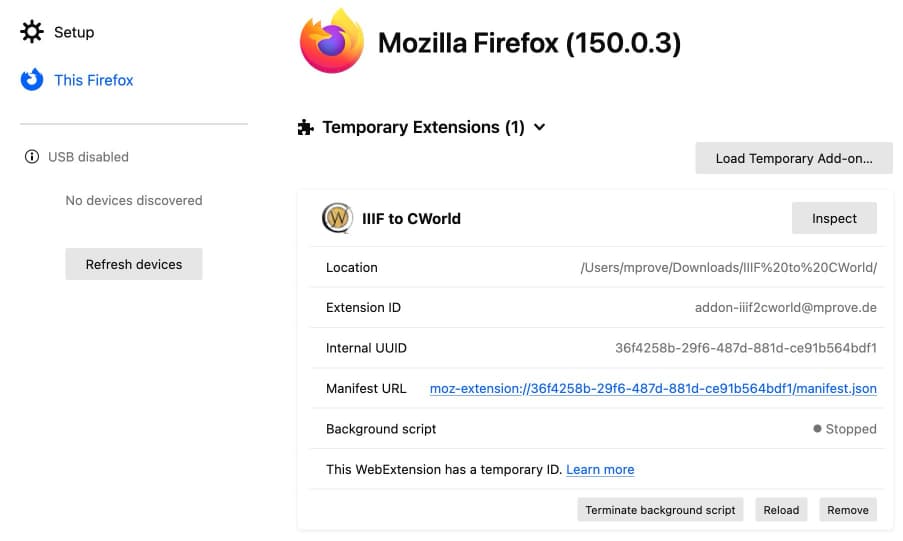
Task: Inspect the IIIF to CWorld extension
Action: click(834, 218)
